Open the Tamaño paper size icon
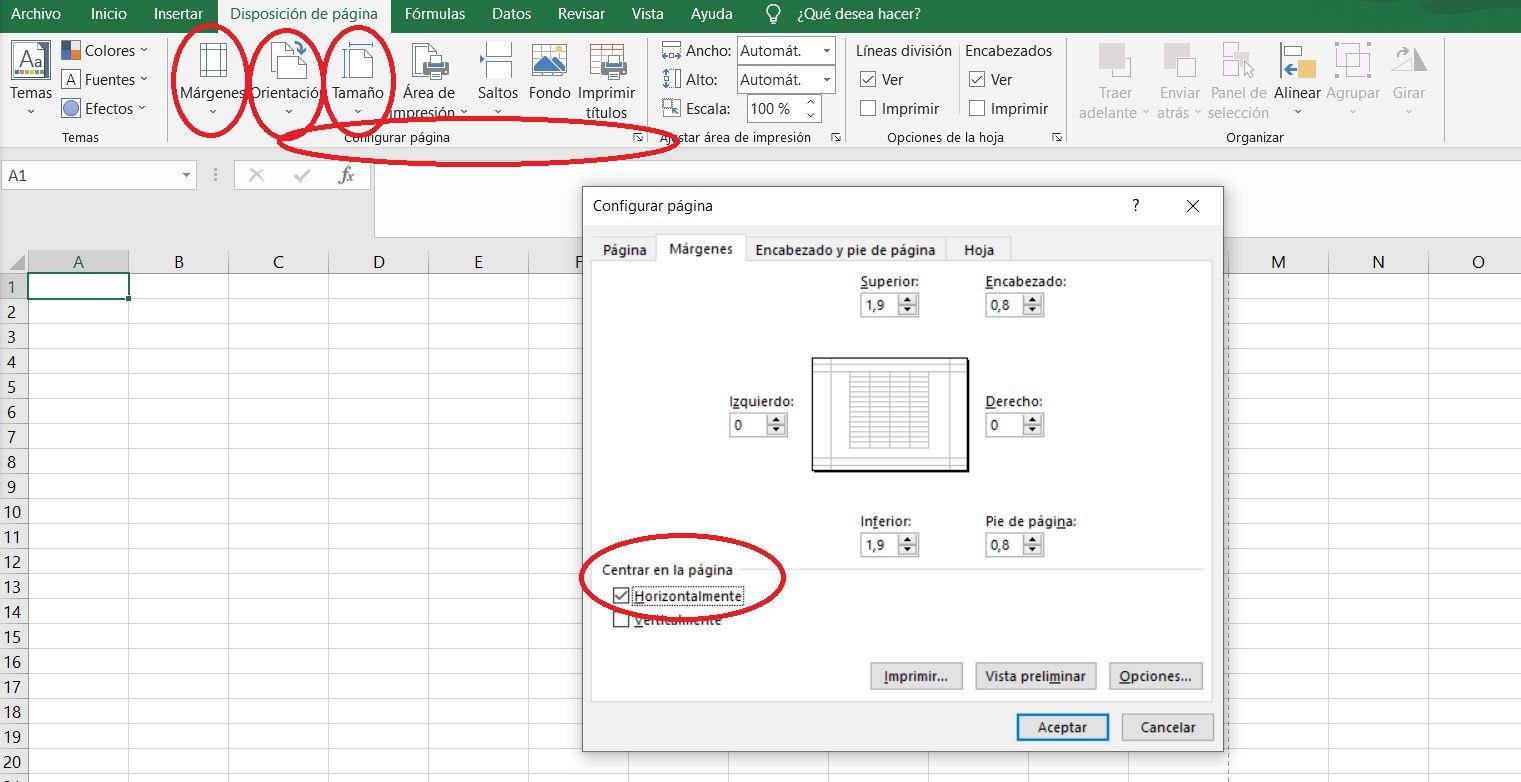 coord(357,62)
